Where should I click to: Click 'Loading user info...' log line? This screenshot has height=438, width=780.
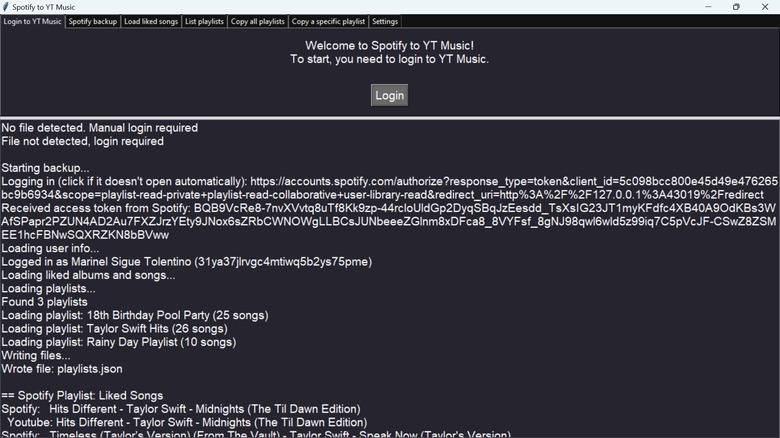click(x=50, y=248)
